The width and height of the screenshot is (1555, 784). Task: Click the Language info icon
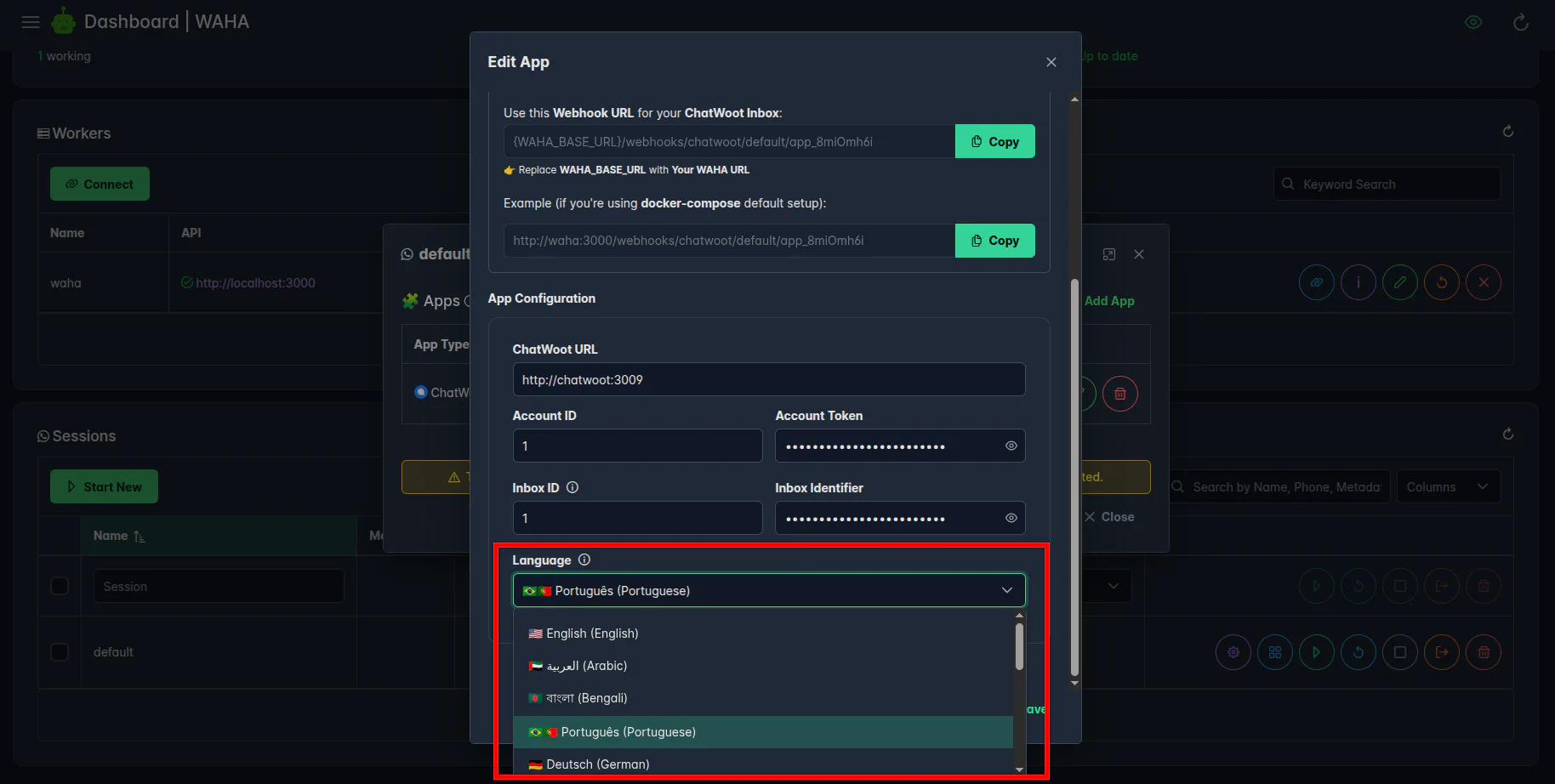coord(584,560)
